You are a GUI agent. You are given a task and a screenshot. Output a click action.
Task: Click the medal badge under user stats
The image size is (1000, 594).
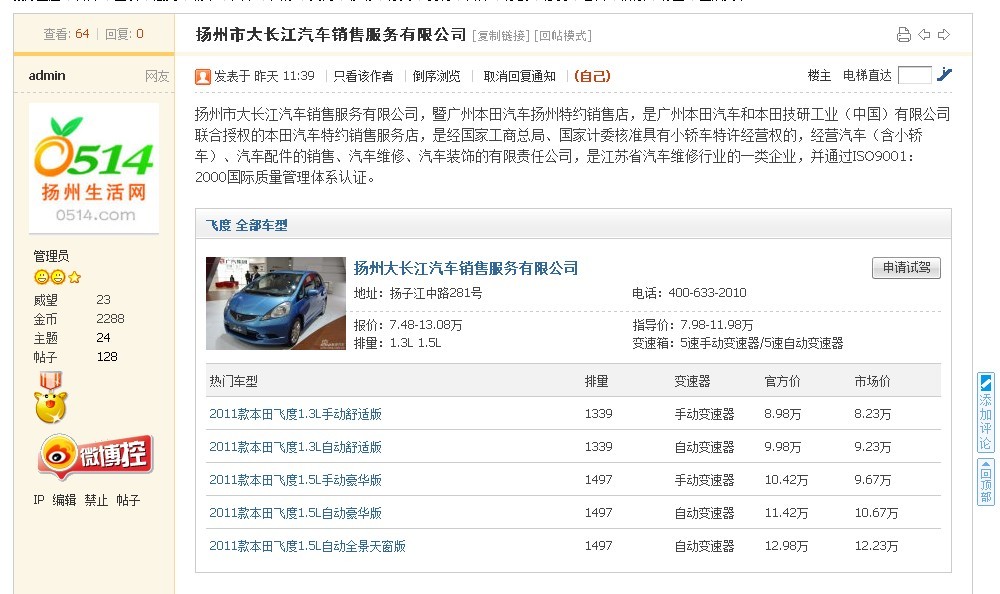[x=50, y=397]
